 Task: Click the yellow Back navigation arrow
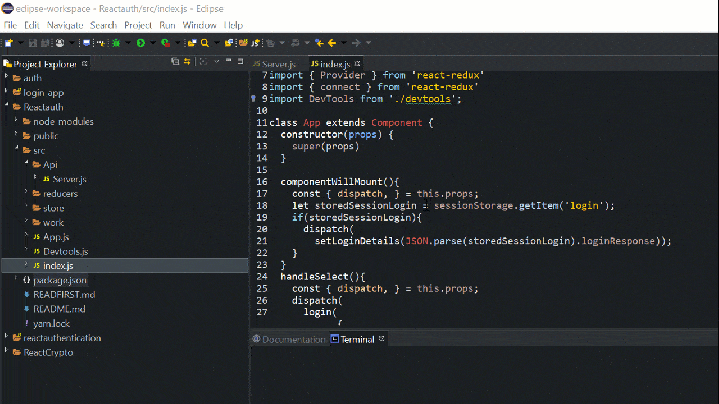(x=332, y=43)
